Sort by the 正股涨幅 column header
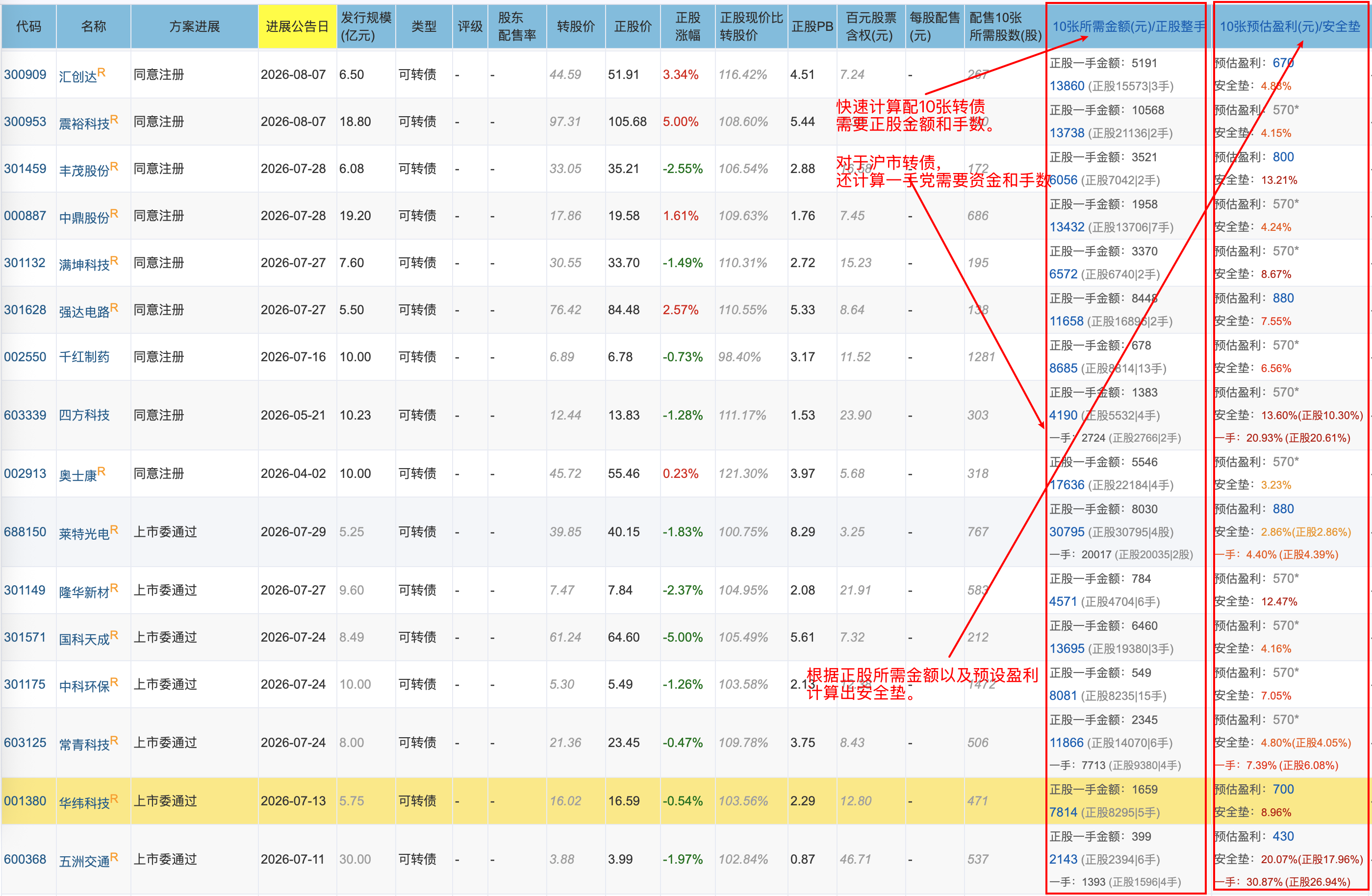This screenshot has height=896, width=1372. (688, 26)
